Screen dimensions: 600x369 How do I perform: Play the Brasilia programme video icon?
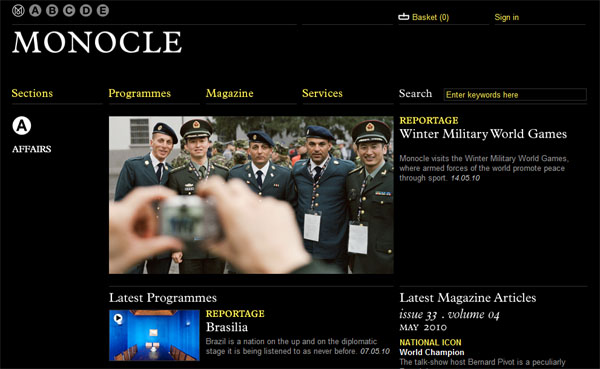tap(118, 318)
